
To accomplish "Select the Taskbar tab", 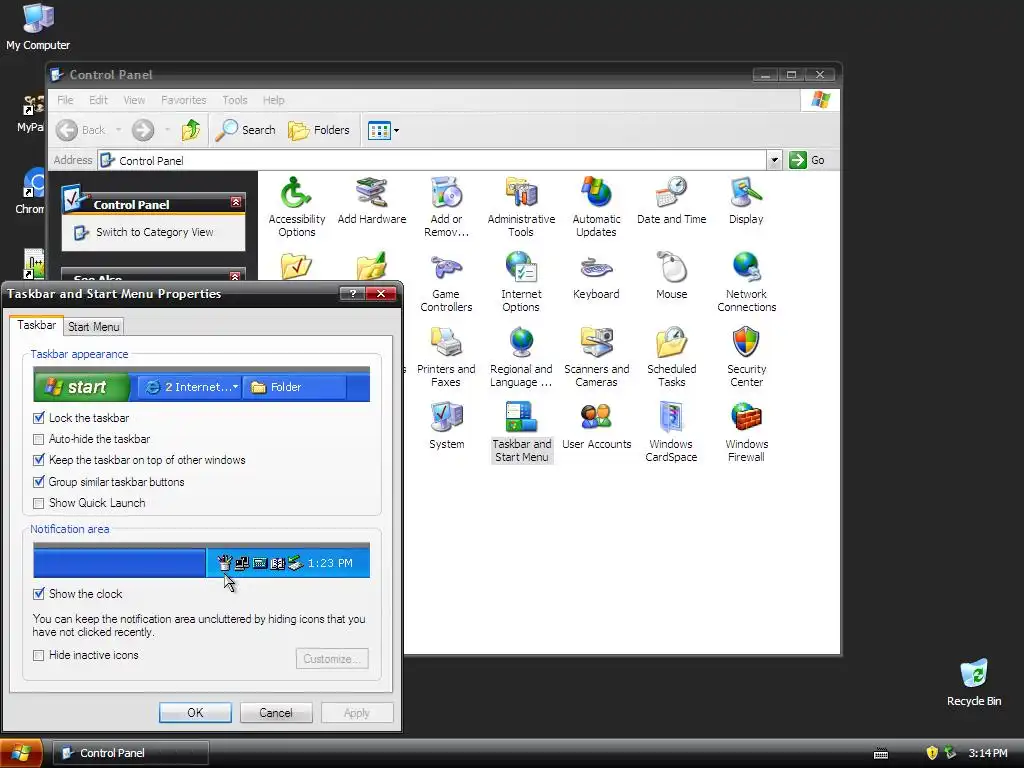I will (x=37, y=325).
